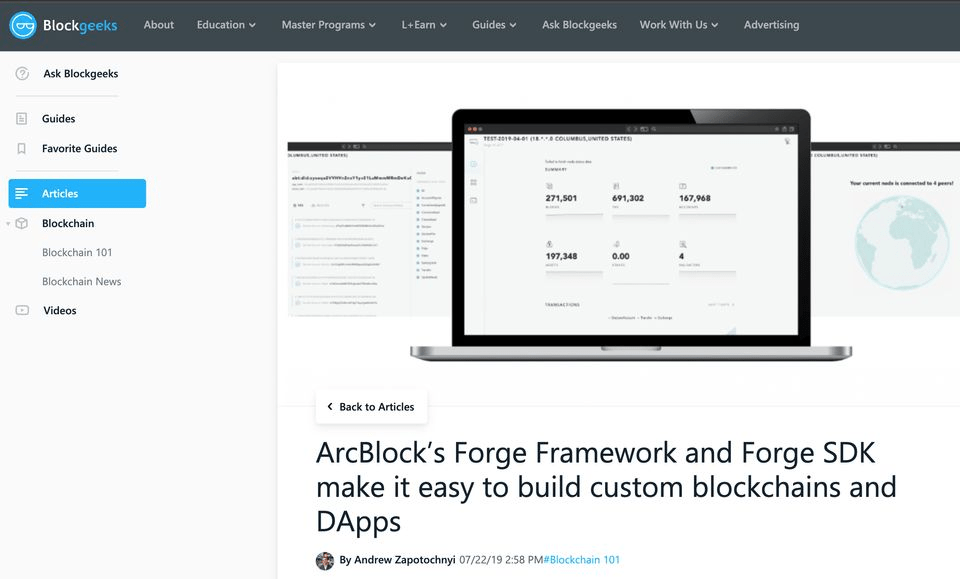
Task: Click the article title about ArcBlock's Forge Framework
Action: click(606, 487)
